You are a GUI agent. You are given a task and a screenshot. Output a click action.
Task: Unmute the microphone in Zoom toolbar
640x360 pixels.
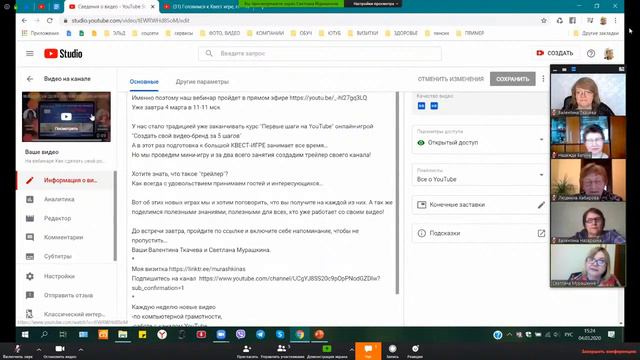[18, 350]
